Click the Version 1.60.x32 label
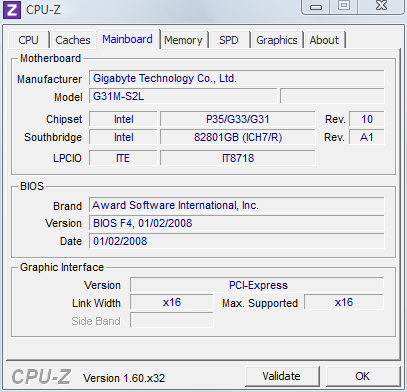The height and width of the screenshot is (392, 407). coord(124,378)
